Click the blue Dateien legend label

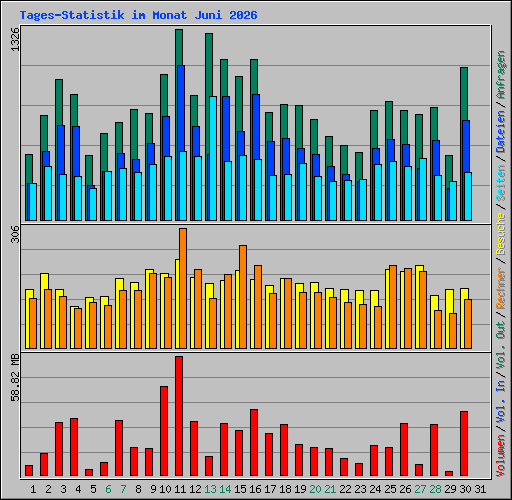tap(501, 132)
